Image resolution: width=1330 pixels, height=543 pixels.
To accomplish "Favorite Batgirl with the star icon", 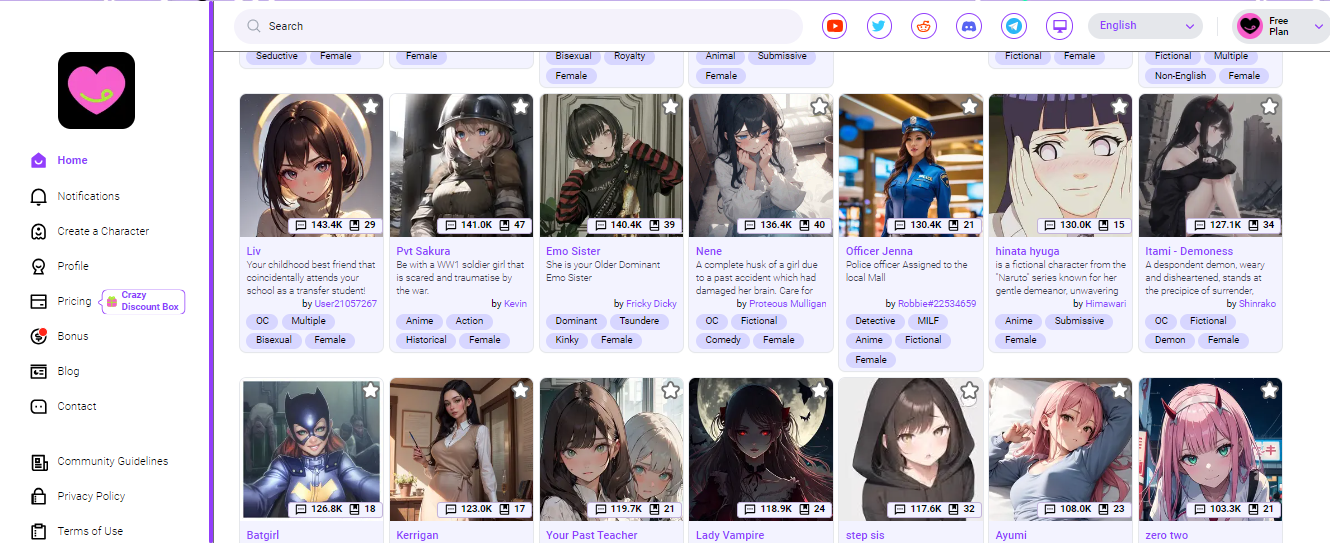I will 370,390.
